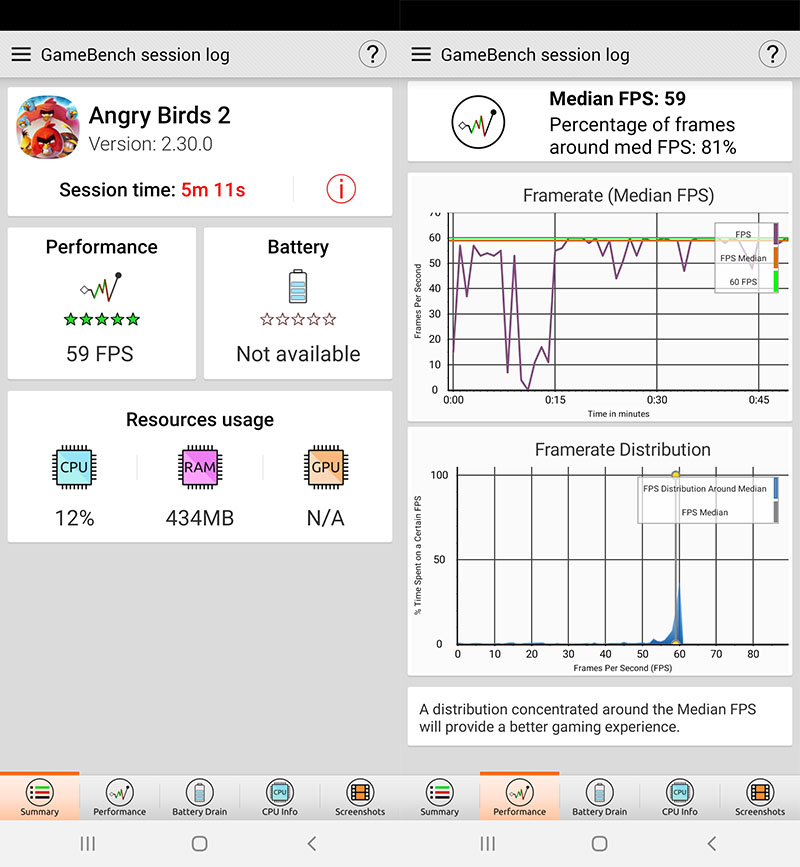Open CPU Info tab on left screen
The image size is (800, 867).
point(280,796)
